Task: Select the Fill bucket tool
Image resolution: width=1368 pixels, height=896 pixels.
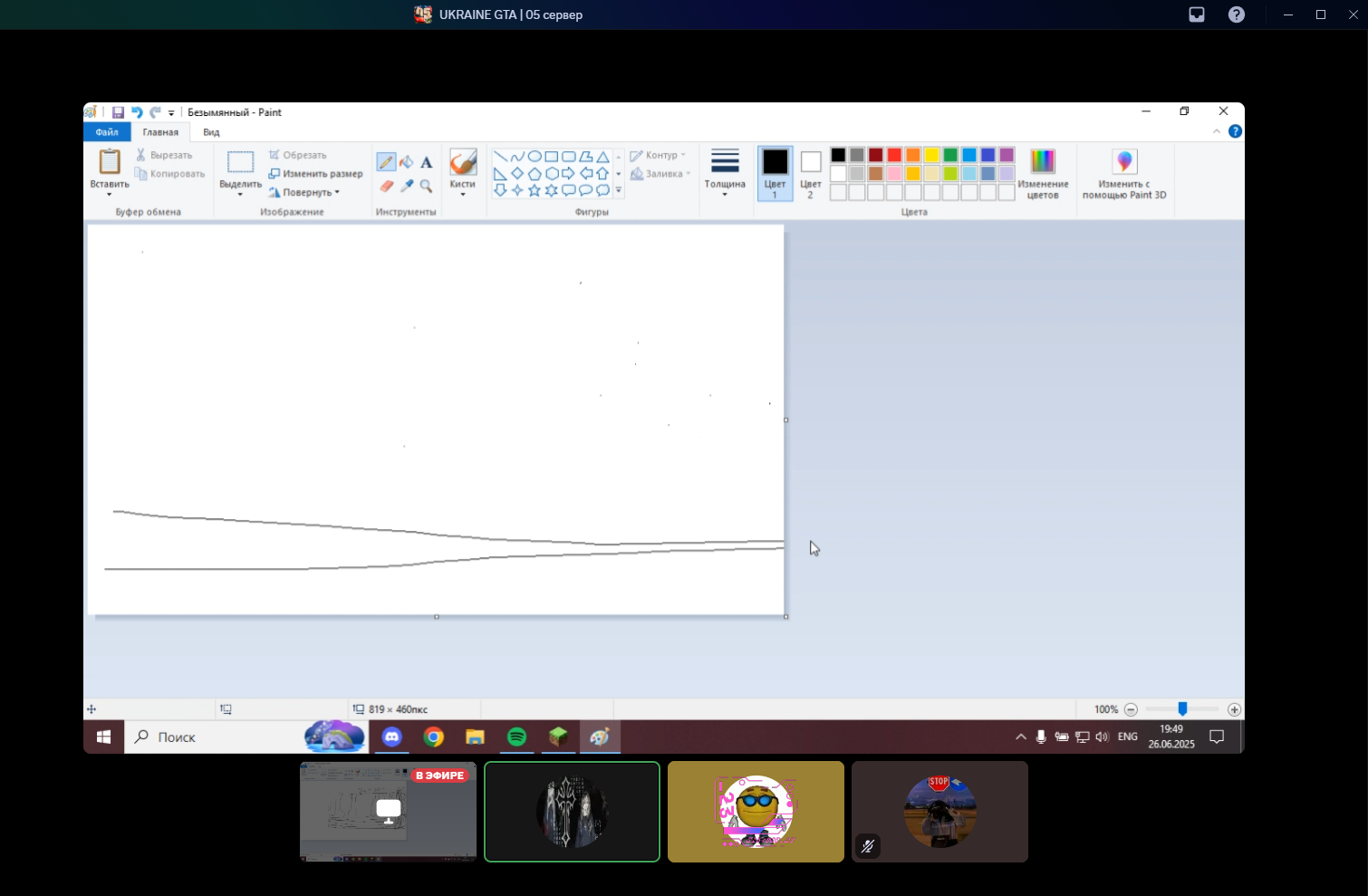Action: coord(407,162)
